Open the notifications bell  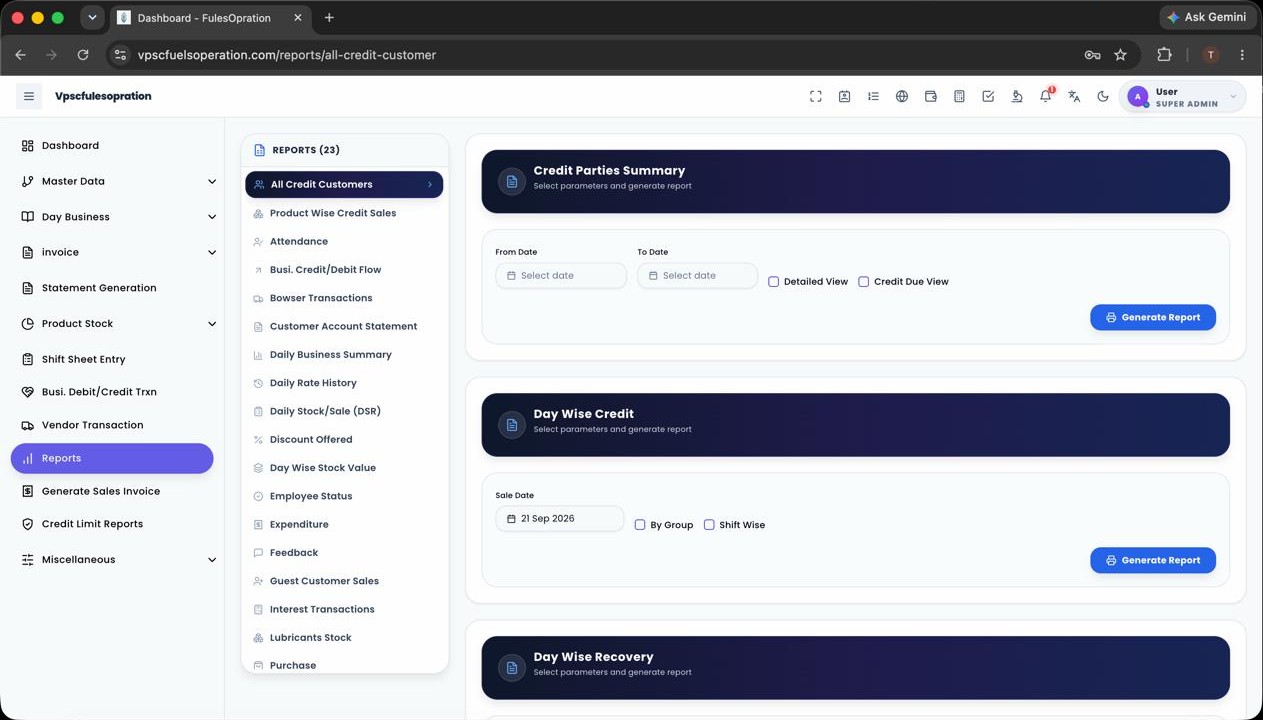(x=1046, y=96)
